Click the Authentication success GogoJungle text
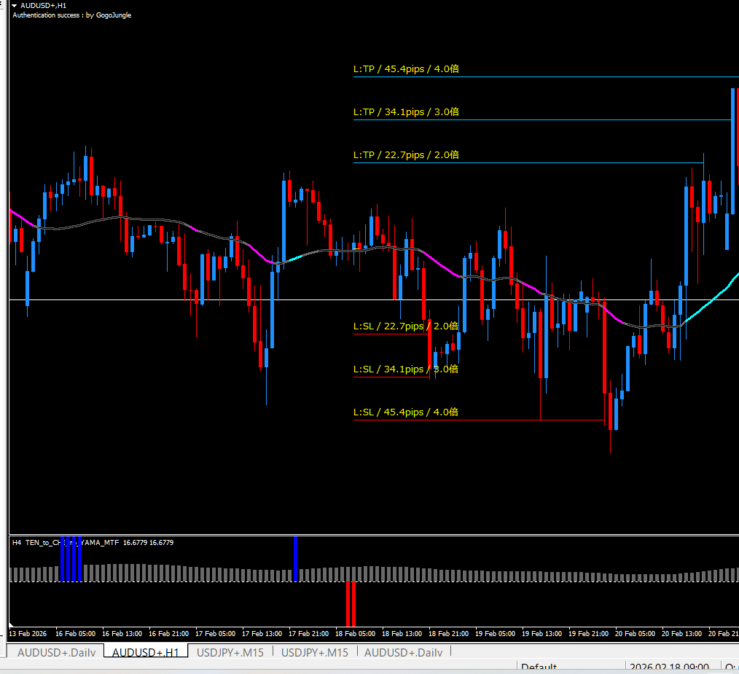This screenshot has height=674, width=739. 72,16
